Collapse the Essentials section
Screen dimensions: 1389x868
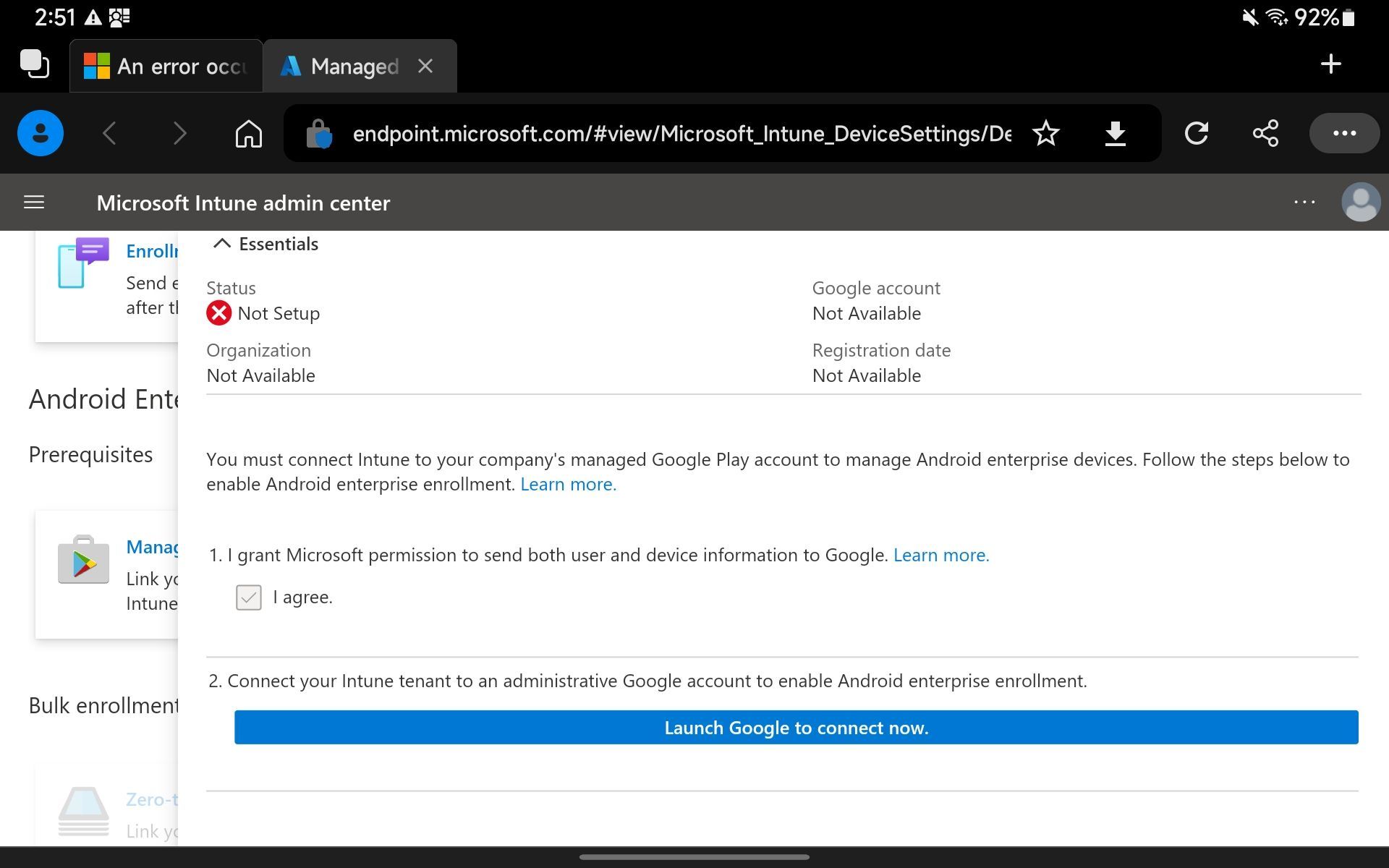point(222,244)
